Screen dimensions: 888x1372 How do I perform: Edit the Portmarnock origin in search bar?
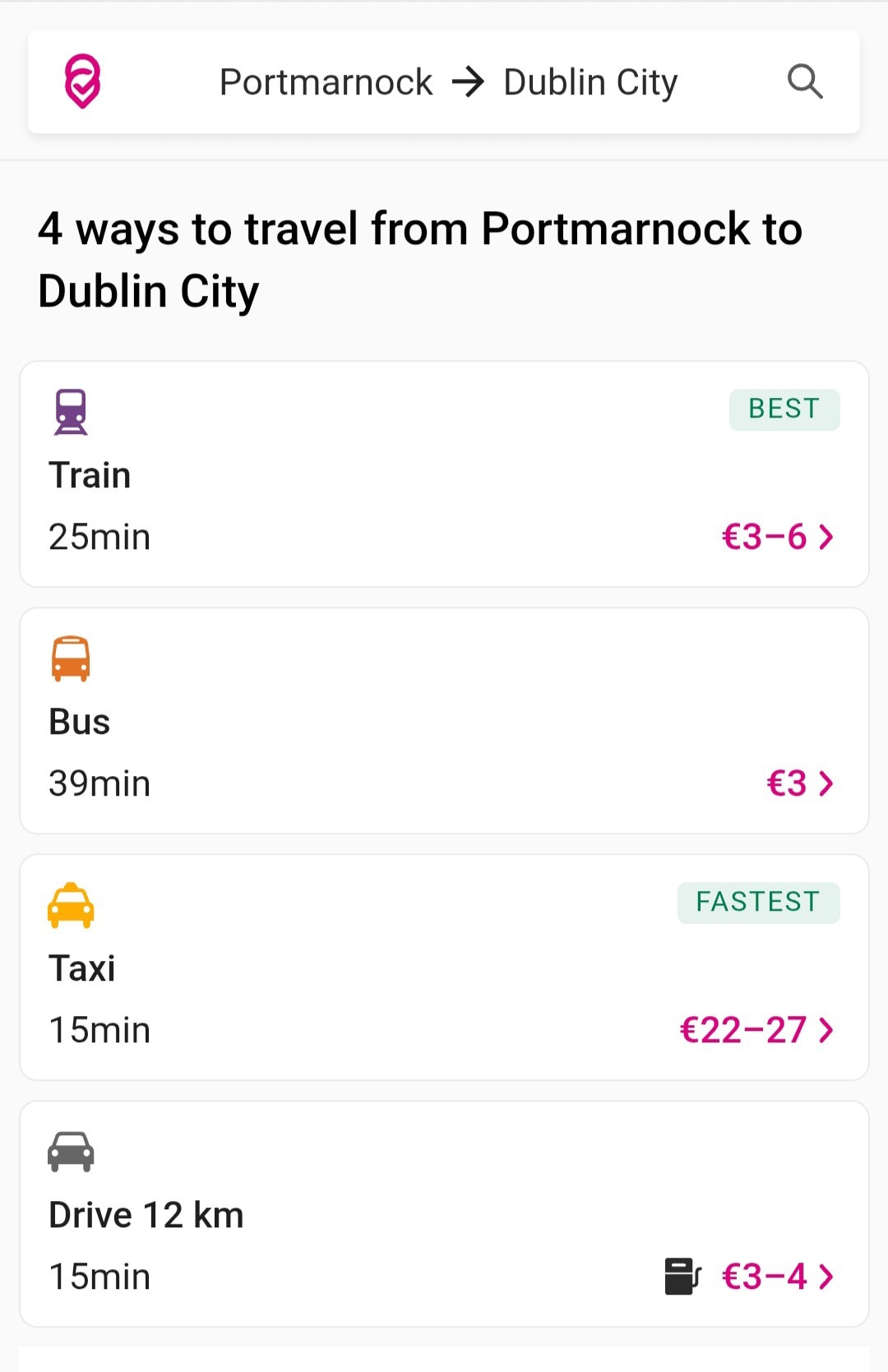pos(326,82)
